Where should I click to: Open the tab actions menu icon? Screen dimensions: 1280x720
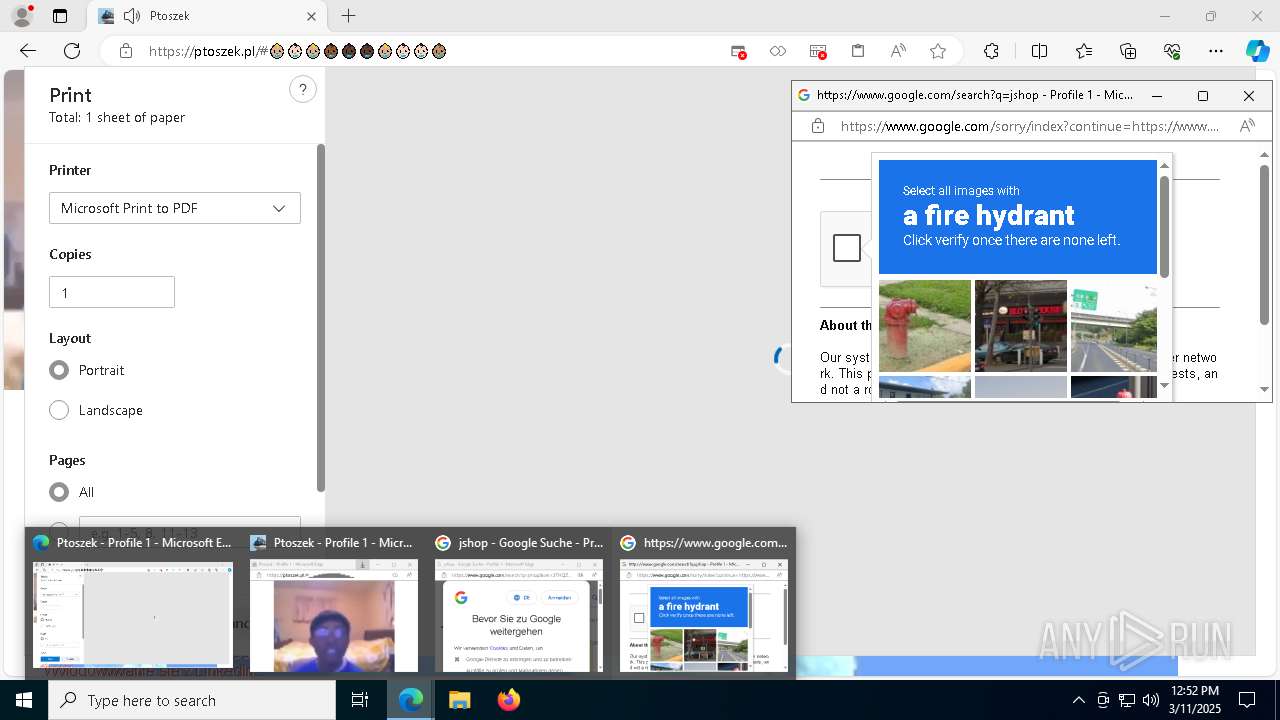[60, 16]
